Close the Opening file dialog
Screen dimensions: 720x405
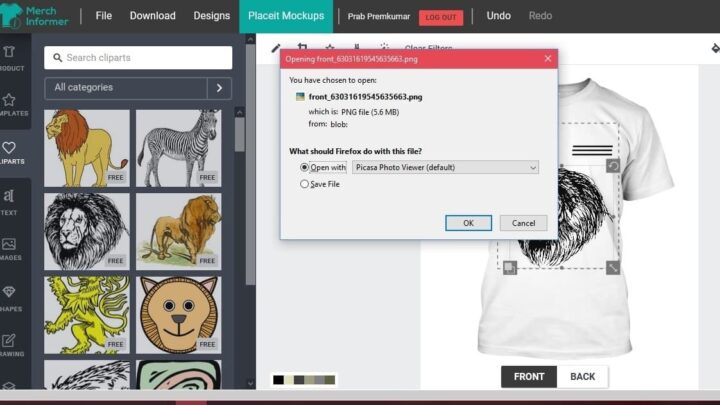547,58
